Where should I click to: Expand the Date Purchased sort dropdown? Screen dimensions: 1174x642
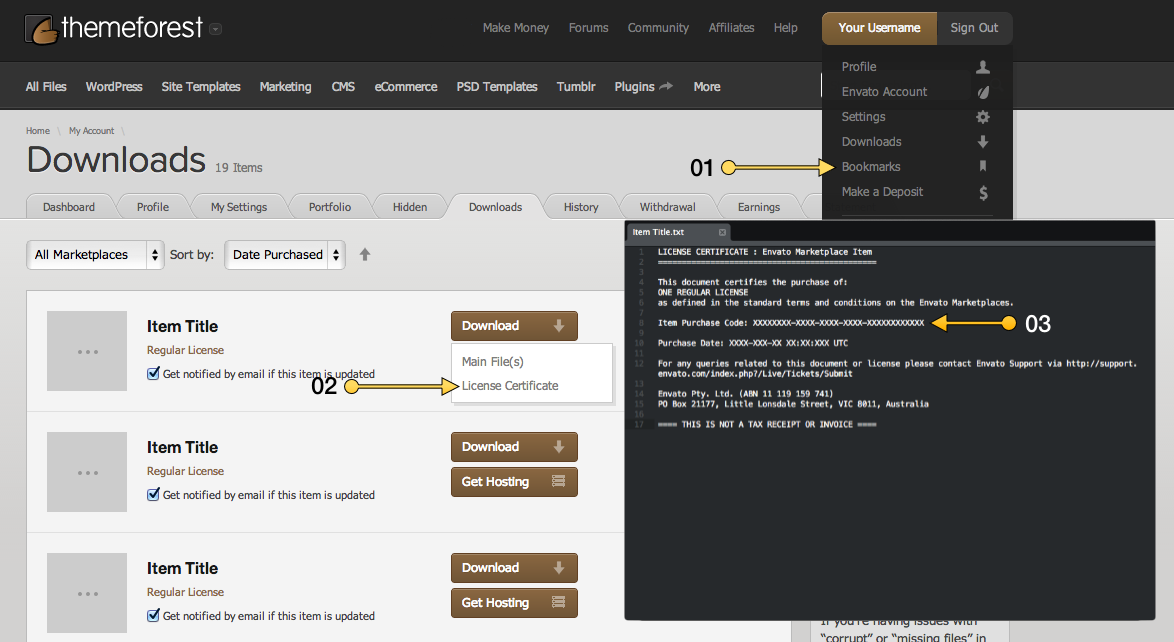(285, 255)
